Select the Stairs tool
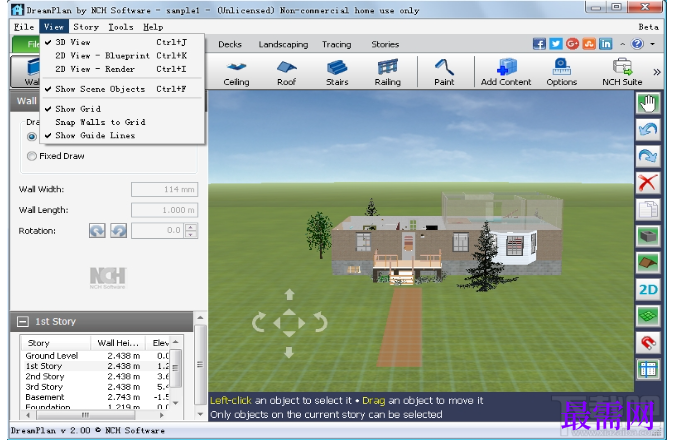 click(337, 73)
